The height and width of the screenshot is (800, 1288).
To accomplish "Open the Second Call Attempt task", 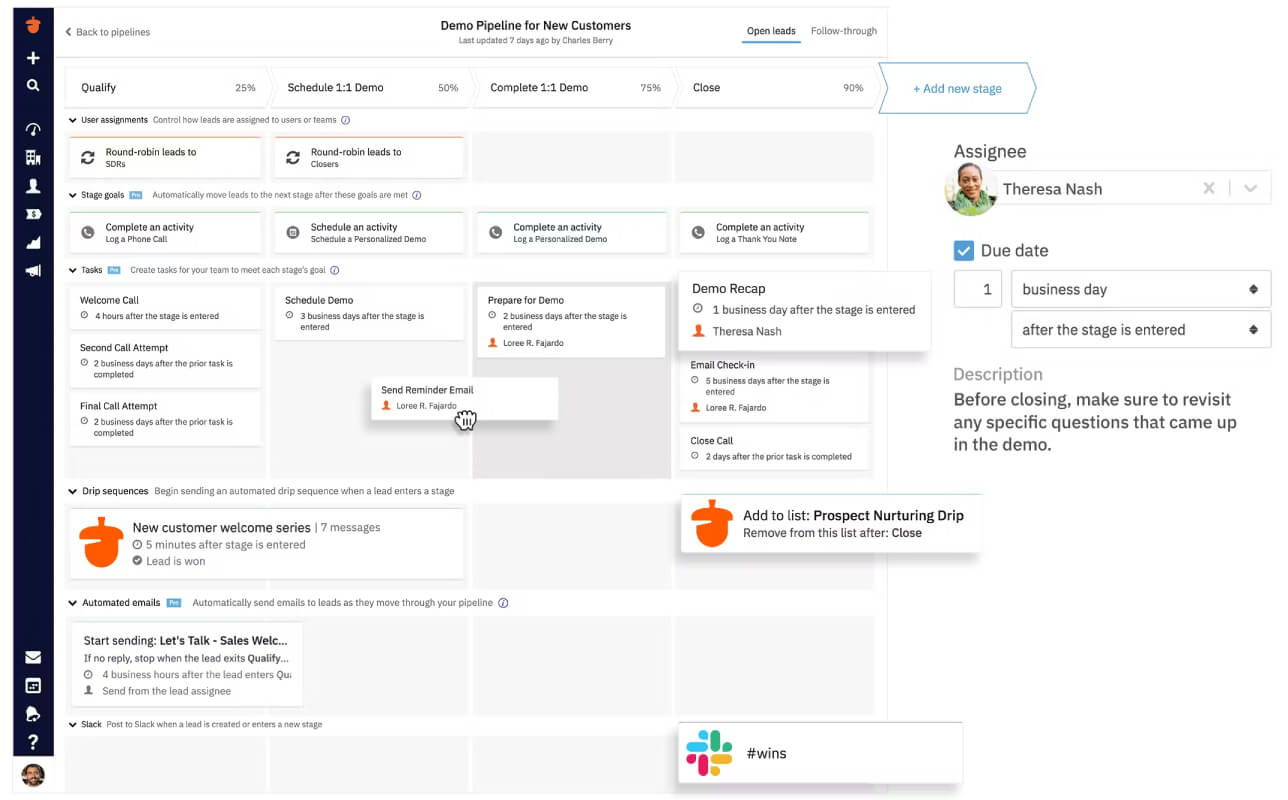I will click(x=165, y=360).
